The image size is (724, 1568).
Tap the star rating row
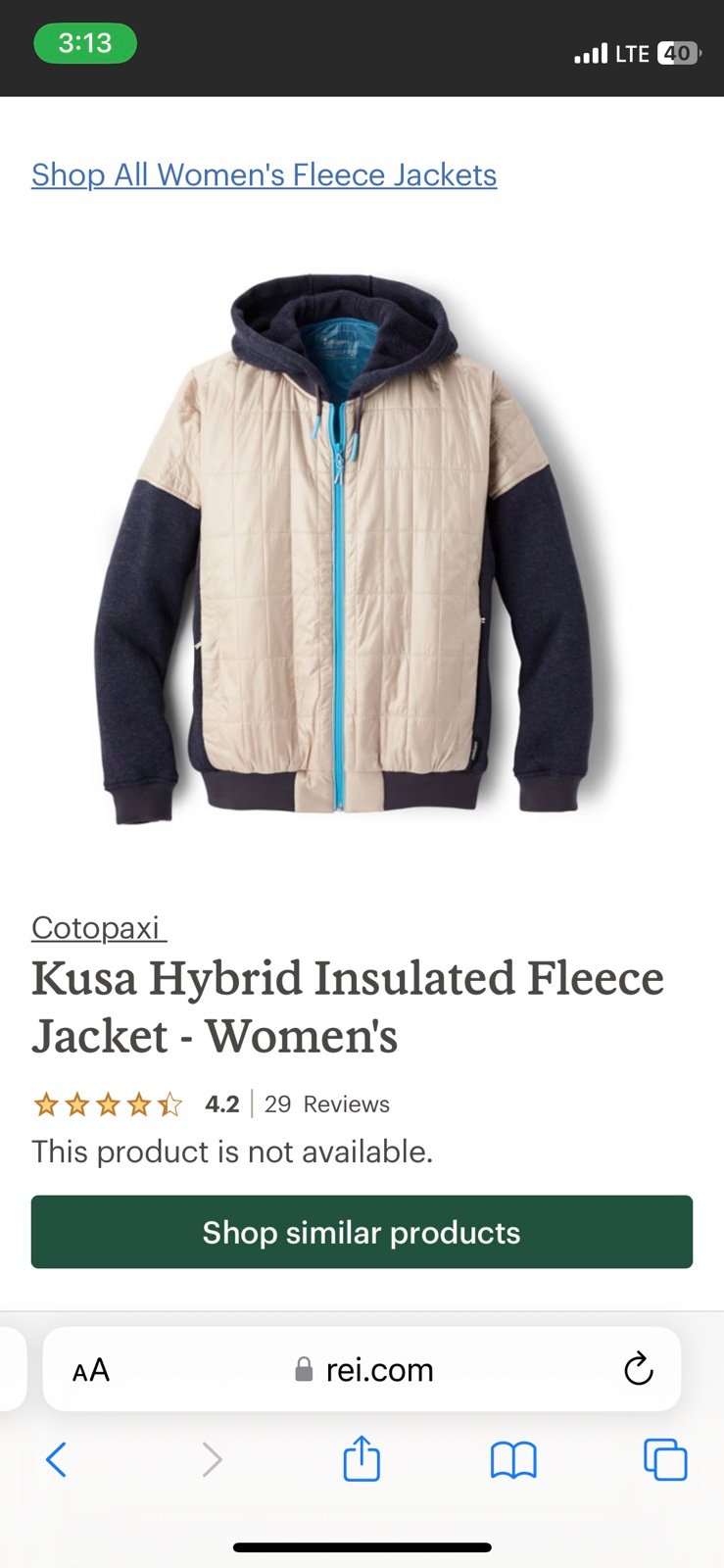click(108, 1105)
